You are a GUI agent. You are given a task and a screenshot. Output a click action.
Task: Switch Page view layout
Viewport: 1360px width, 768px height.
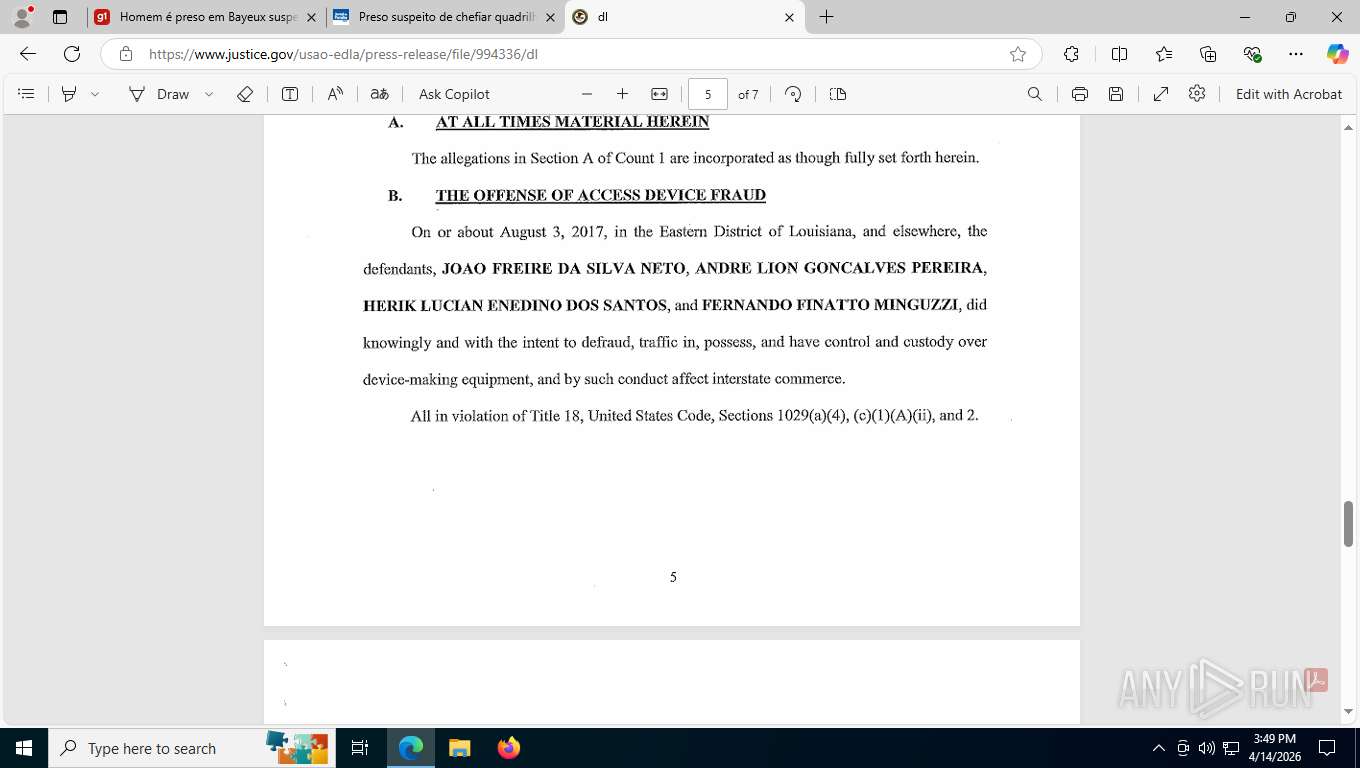[x=838, y=94]
